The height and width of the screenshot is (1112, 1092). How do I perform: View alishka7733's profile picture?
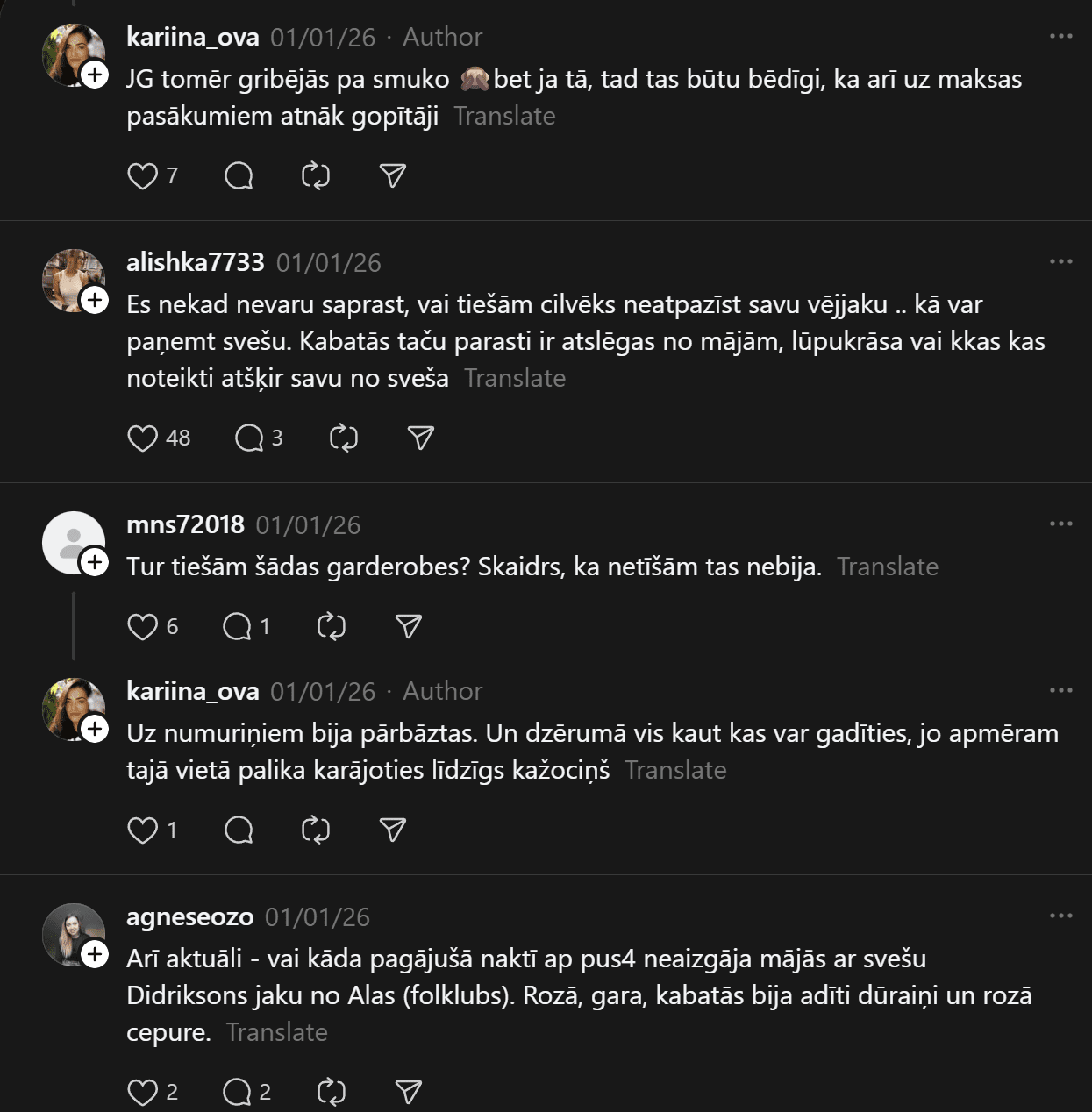click(72, 279)
